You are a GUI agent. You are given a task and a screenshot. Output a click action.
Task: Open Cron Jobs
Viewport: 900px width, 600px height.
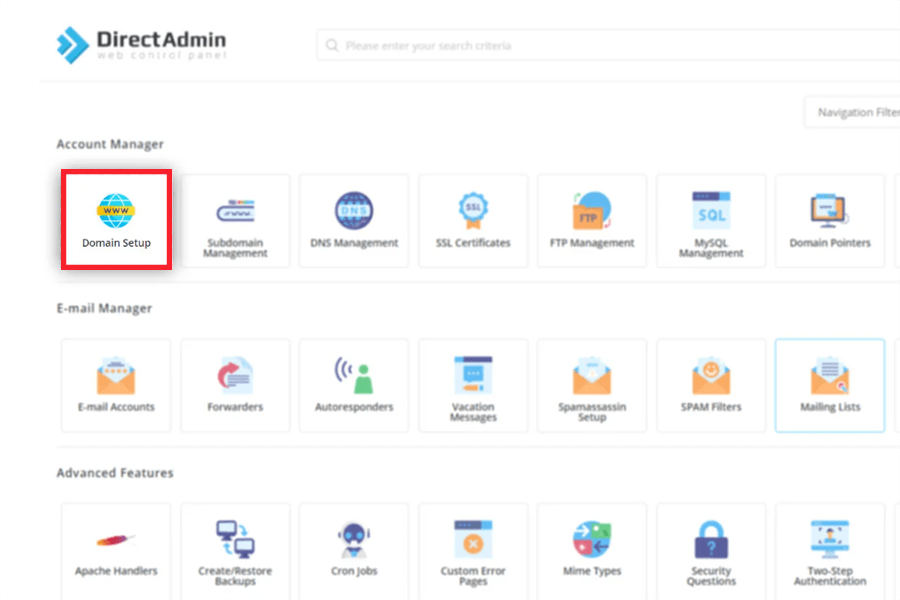[x=354, y=549]
